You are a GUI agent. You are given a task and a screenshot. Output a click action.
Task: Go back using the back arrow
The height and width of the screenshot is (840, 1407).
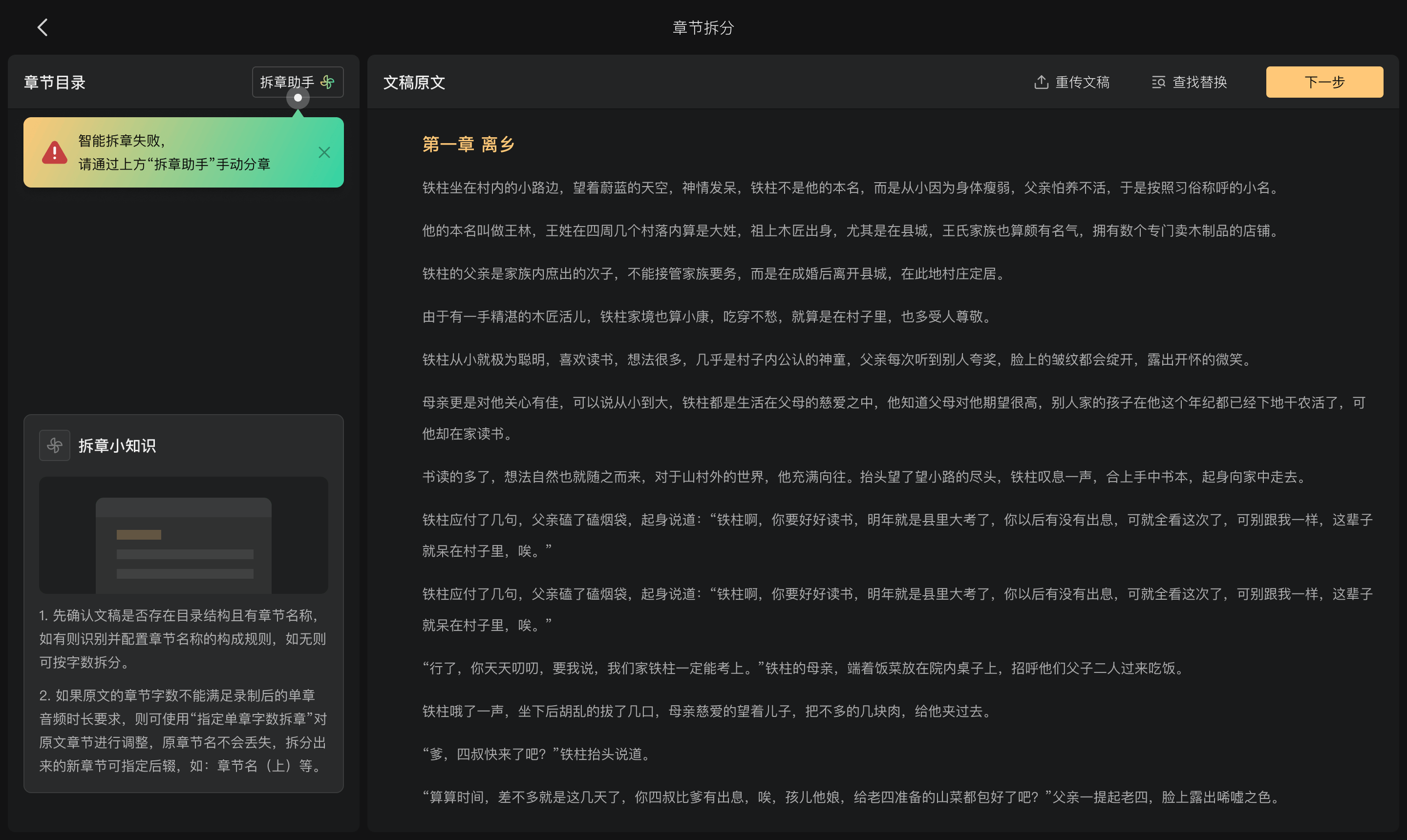click(43, 27)
